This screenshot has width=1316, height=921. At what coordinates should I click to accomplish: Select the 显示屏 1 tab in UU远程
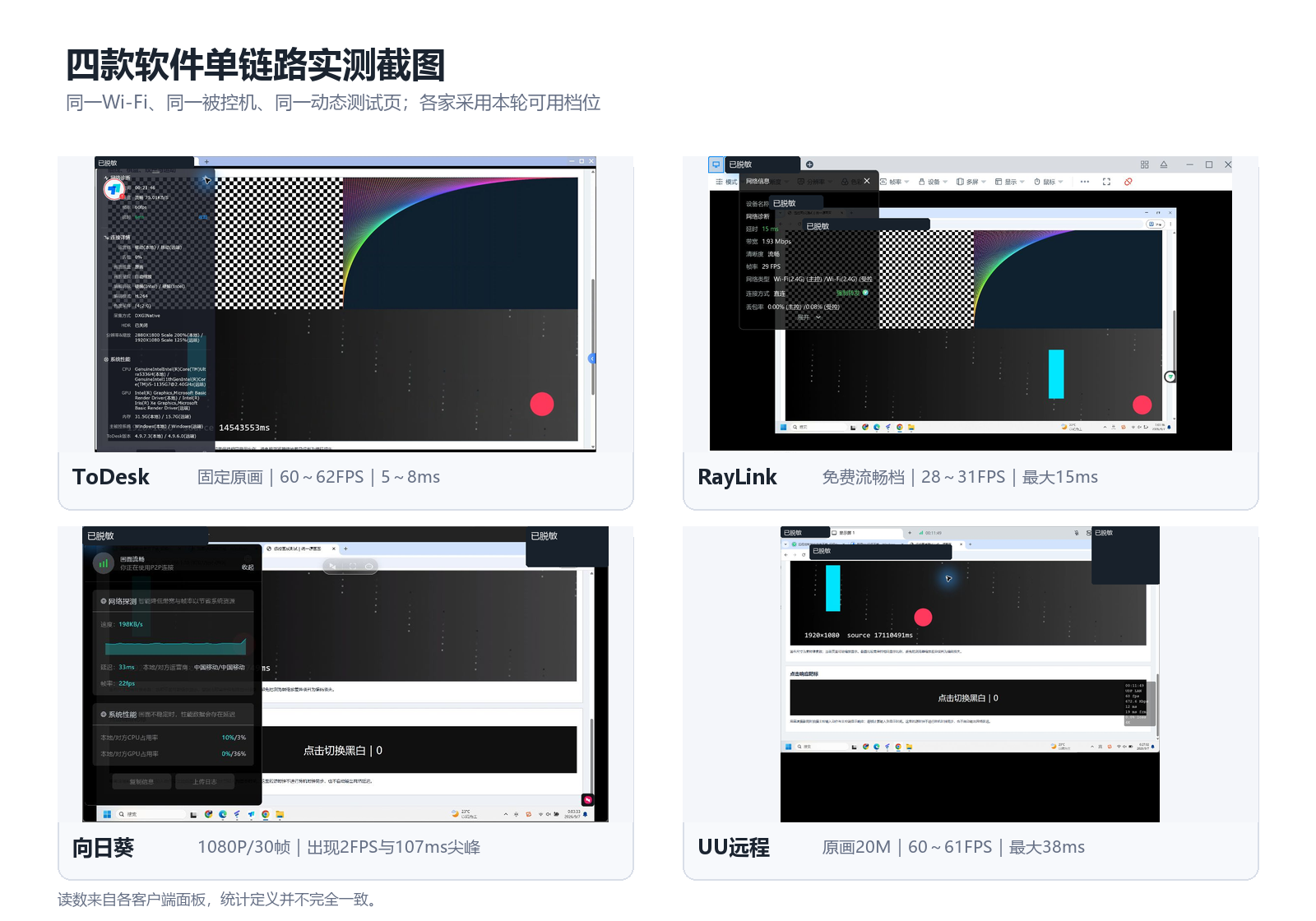(x=866, y=533)
